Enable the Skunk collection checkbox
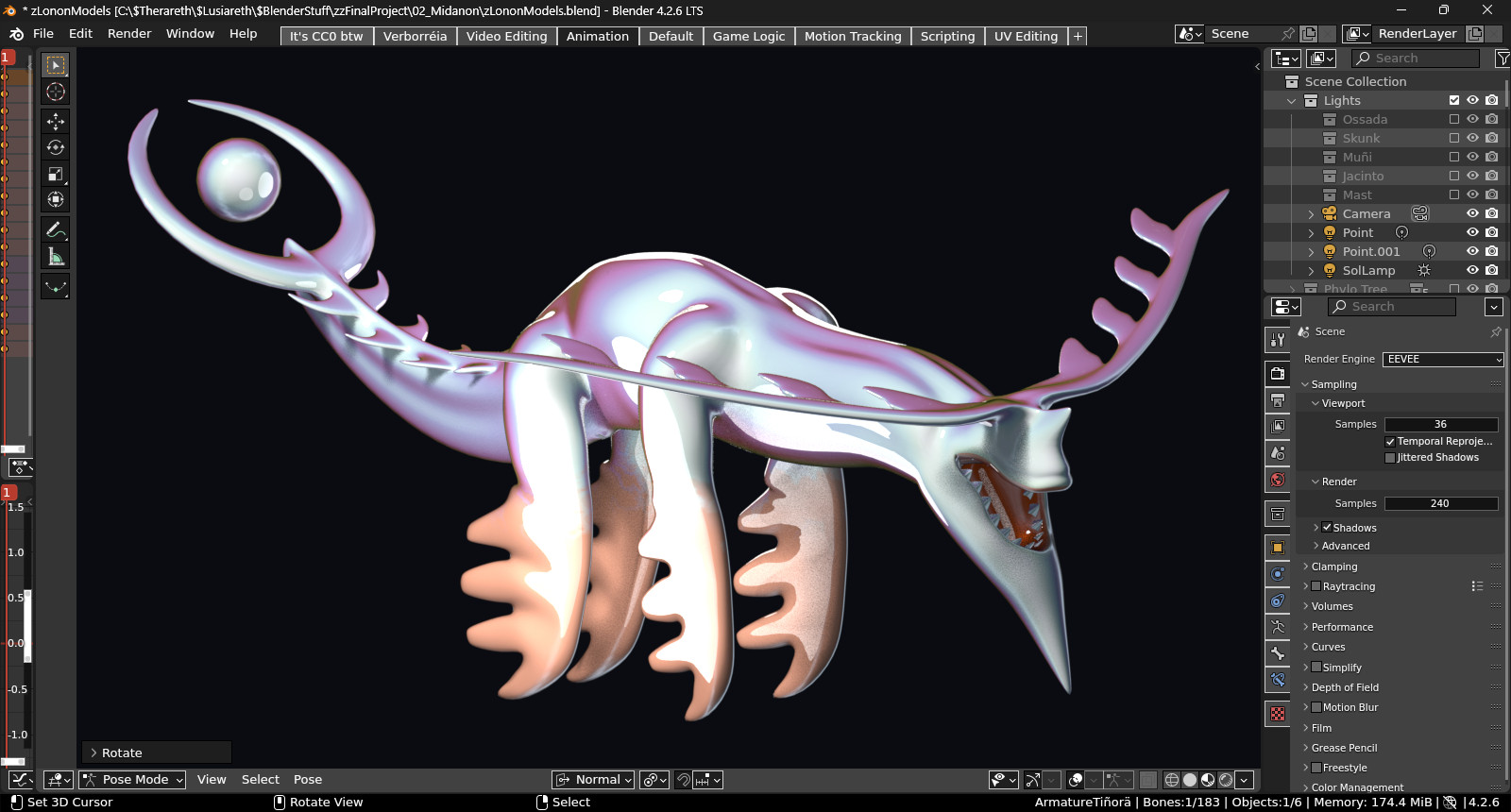The height and width of the screenshot is (812, 1511). (1454, 138)
